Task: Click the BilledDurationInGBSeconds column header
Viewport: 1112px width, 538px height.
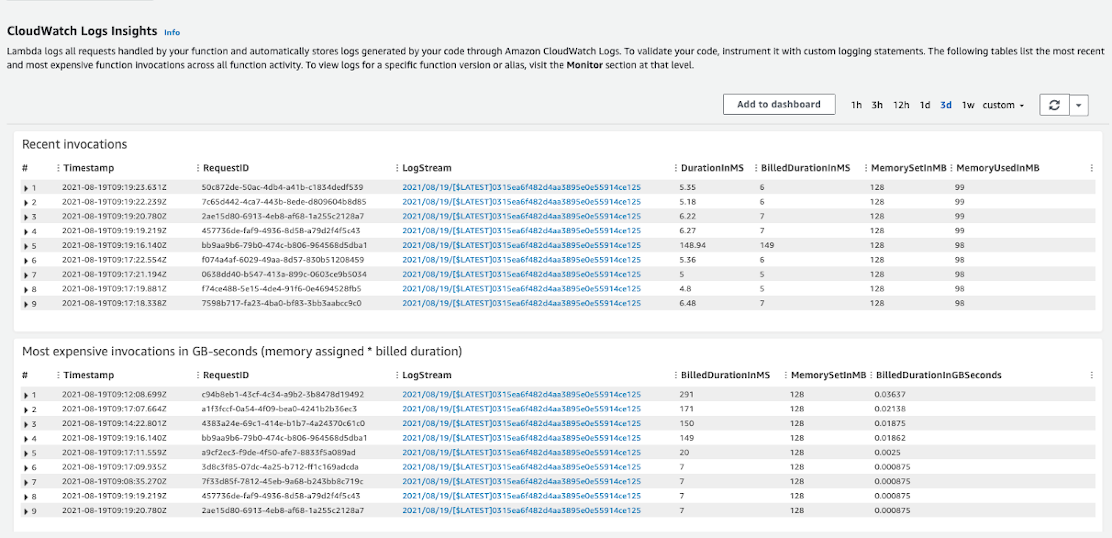Action: 938,375
